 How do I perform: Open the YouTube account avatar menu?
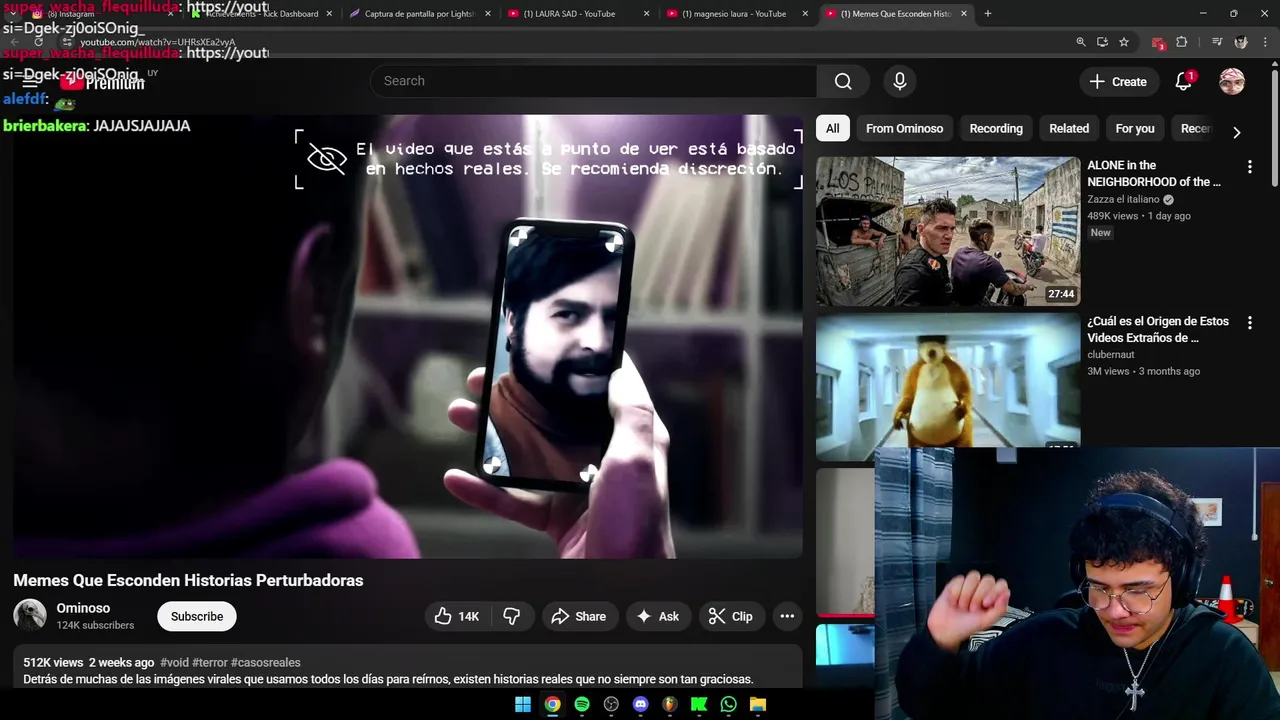[x=1232, y=82]
